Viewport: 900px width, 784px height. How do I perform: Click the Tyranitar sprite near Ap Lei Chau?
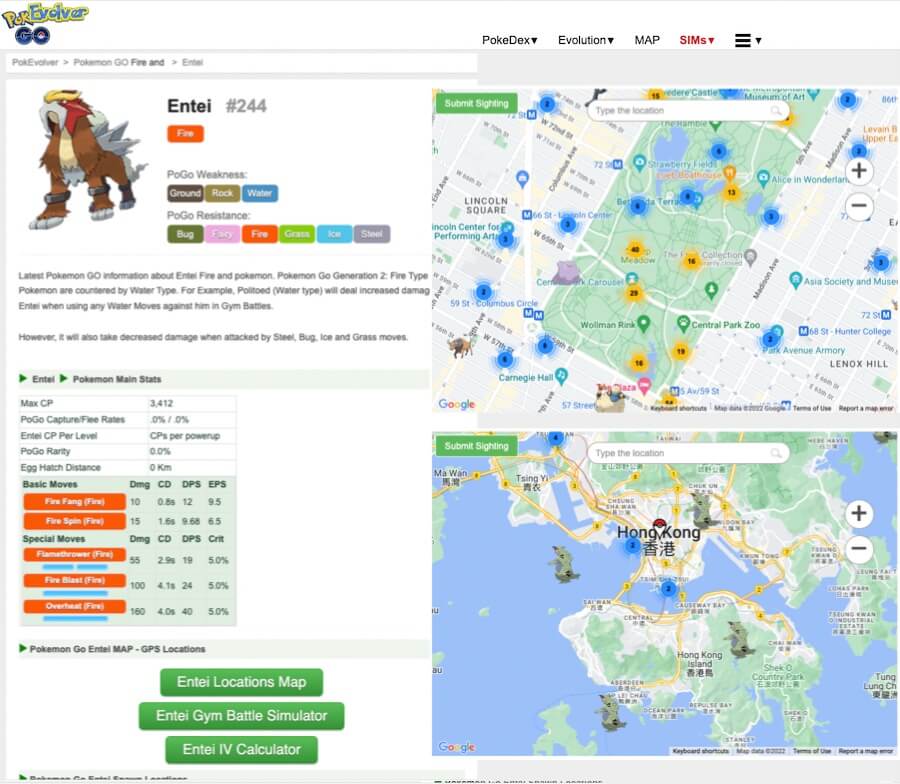pos(610,712)
